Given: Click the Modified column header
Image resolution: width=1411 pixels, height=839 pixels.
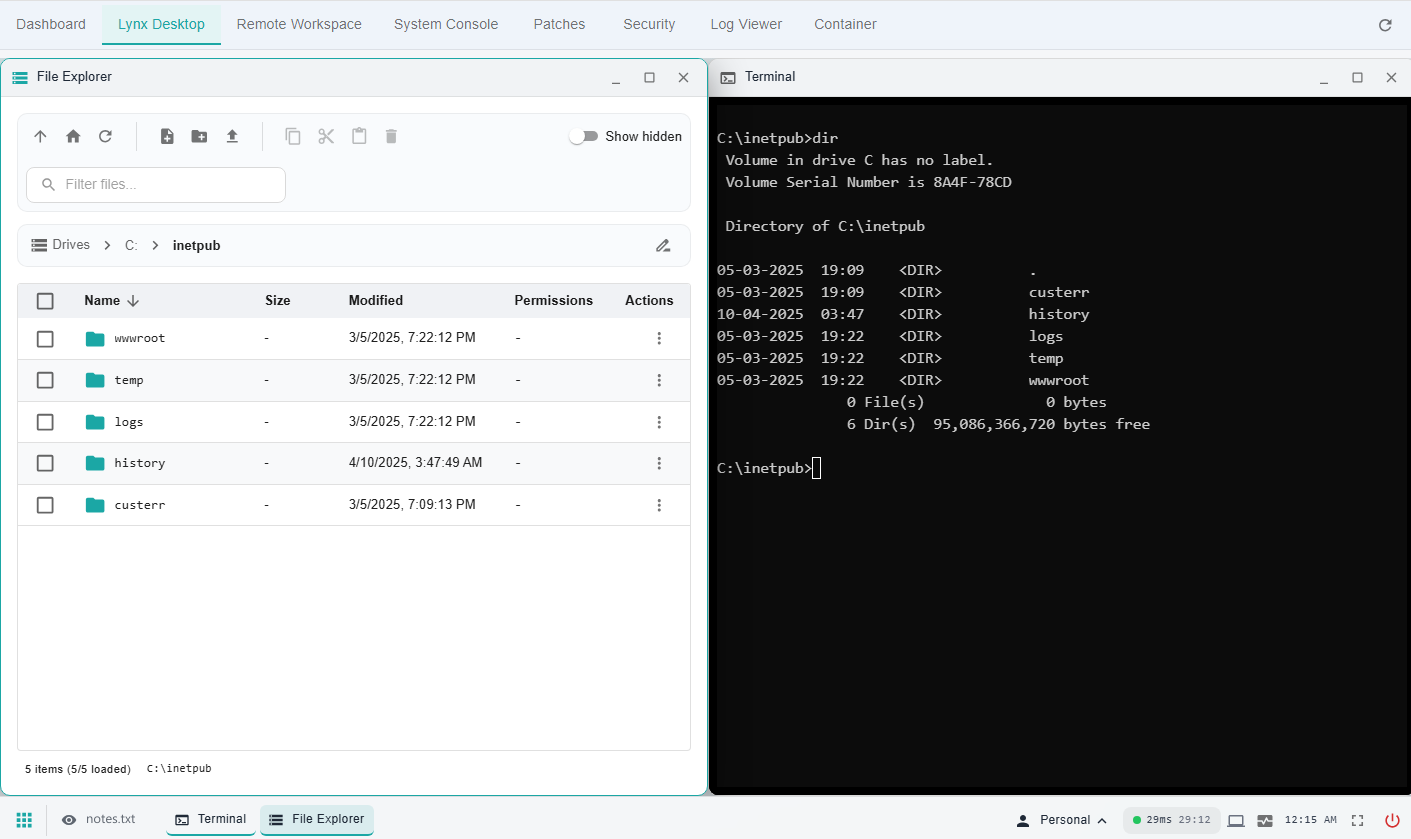Looking at the screenshot, I should pyautogui.click(x=376, y=300).
